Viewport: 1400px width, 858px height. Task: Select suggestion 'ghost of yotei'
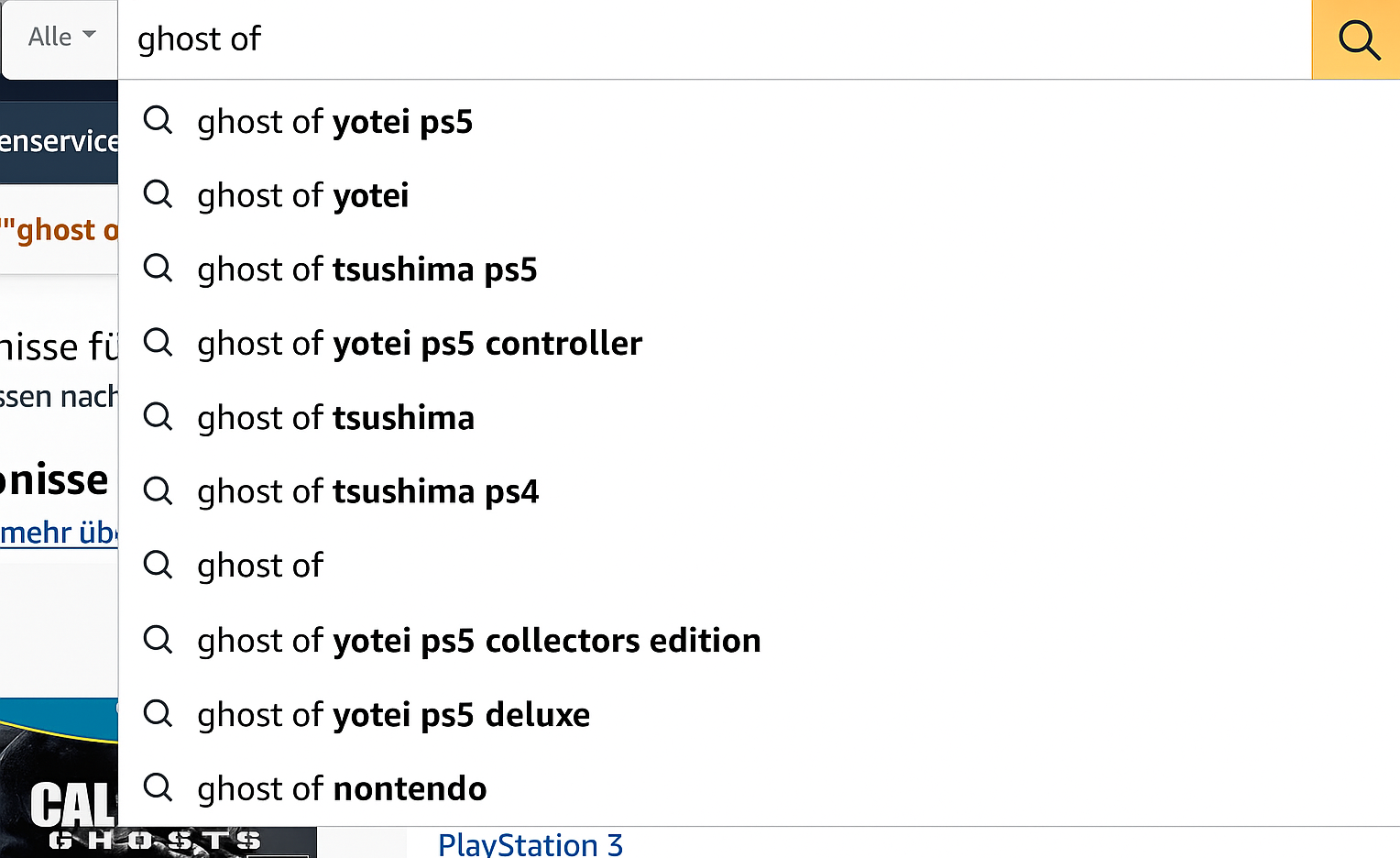click(303, 195)
